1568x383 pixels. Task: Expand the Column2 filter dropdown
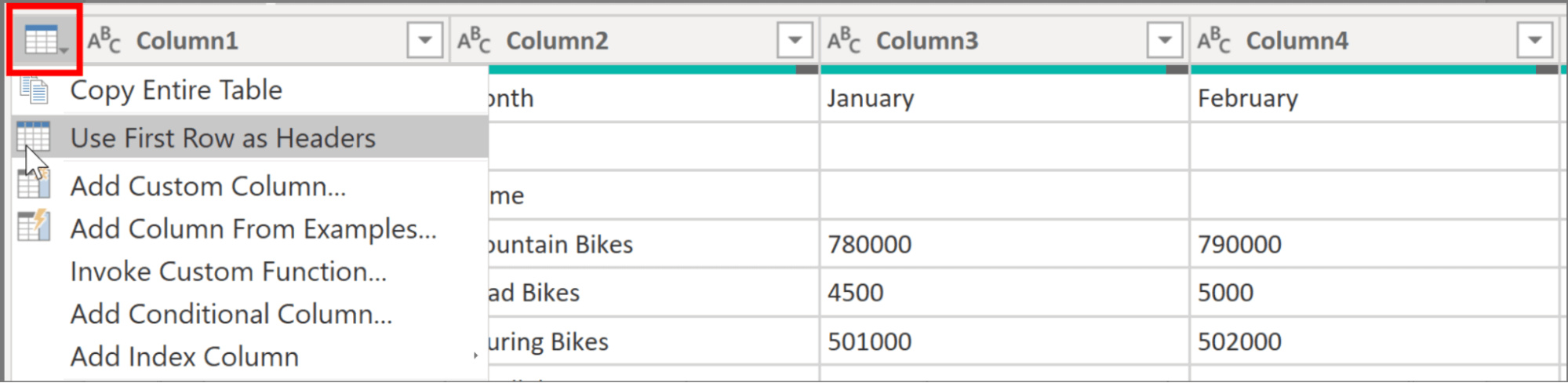[x=795, y=40]
